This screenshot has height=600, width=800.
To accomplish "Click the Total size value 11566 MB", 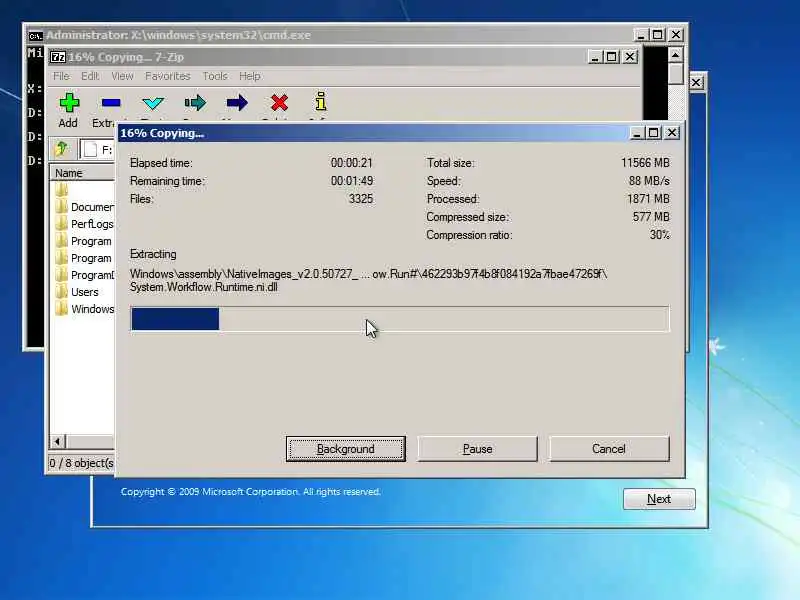I will pyautogui.click(x=645, y=163).
